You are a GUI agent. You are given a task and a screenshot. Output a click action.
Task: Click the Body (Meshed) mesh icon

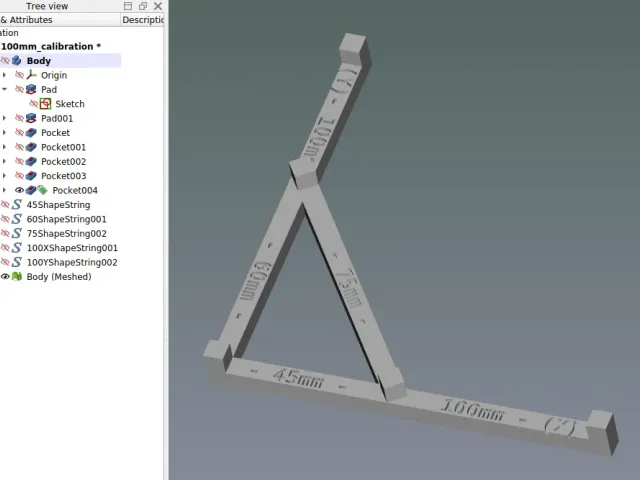pos(17,277)
